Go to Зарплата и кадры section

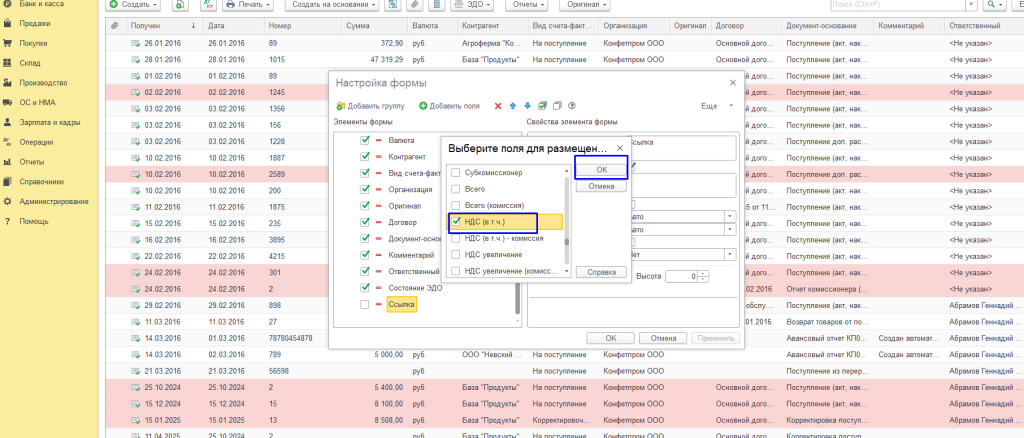click(50, 122)
